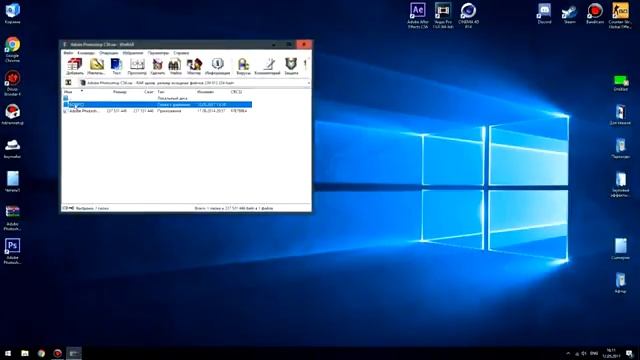
Task: Open the Windows Start menu
Action: tap(8, 353)
